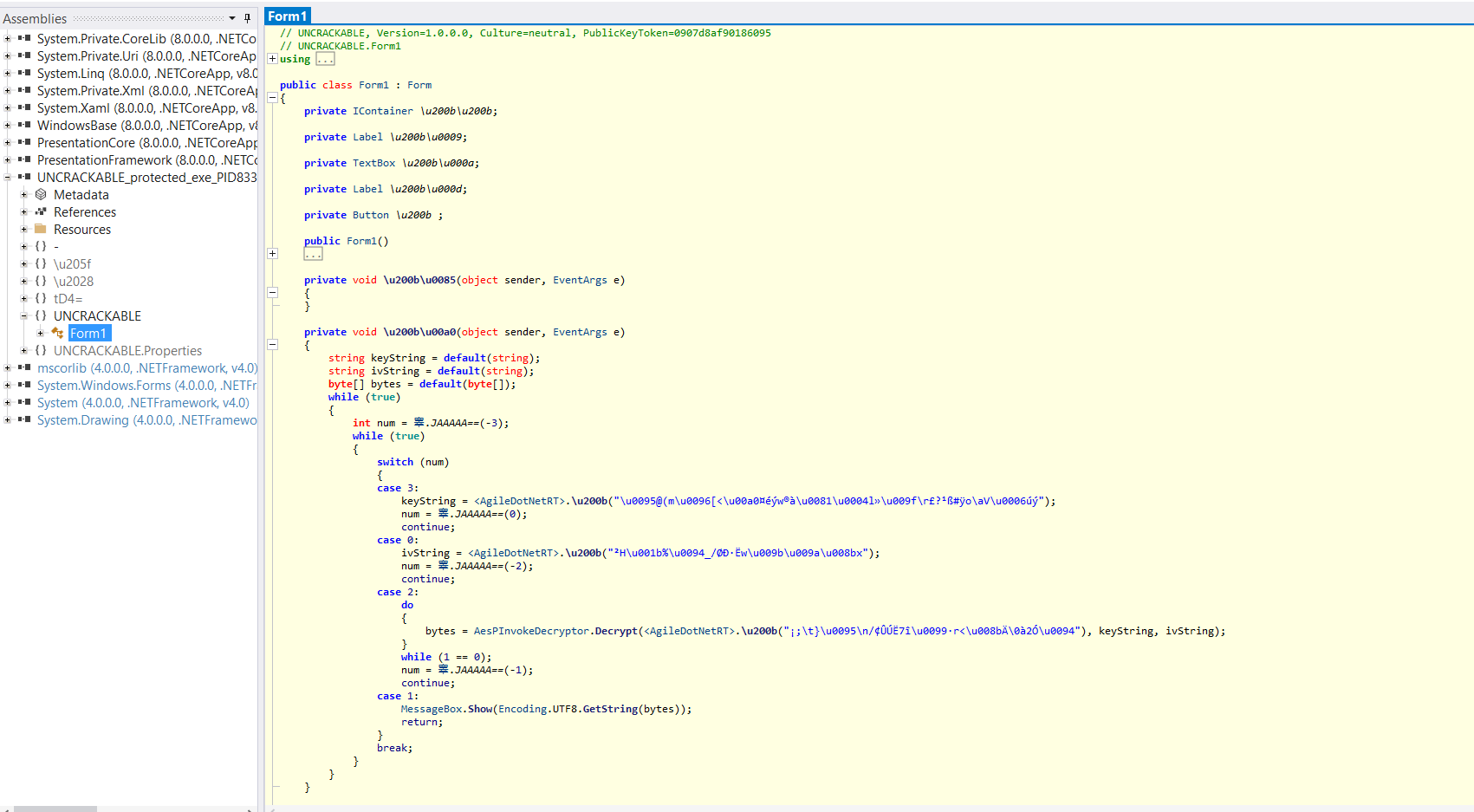
Task: Click the Assemblies panel horizontal scrollbar thumb
Action: (55, 809)
